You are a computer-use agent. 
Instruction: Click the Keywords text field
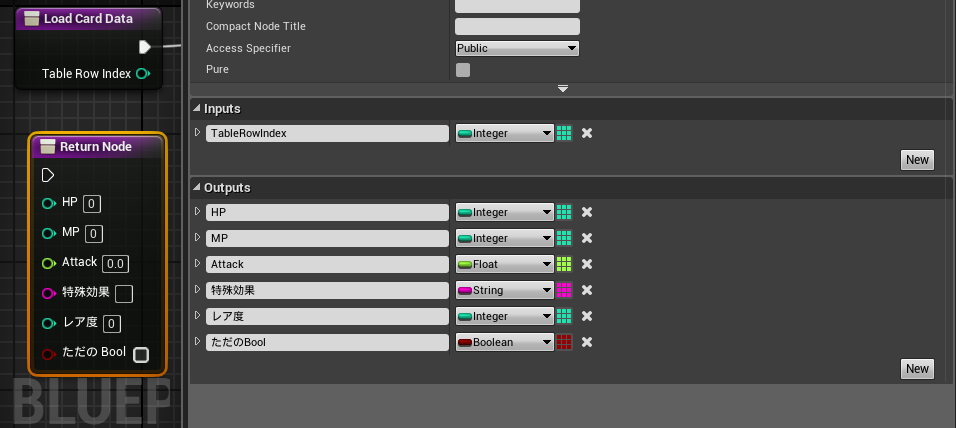pyautogui.click(x=517, y=5)
